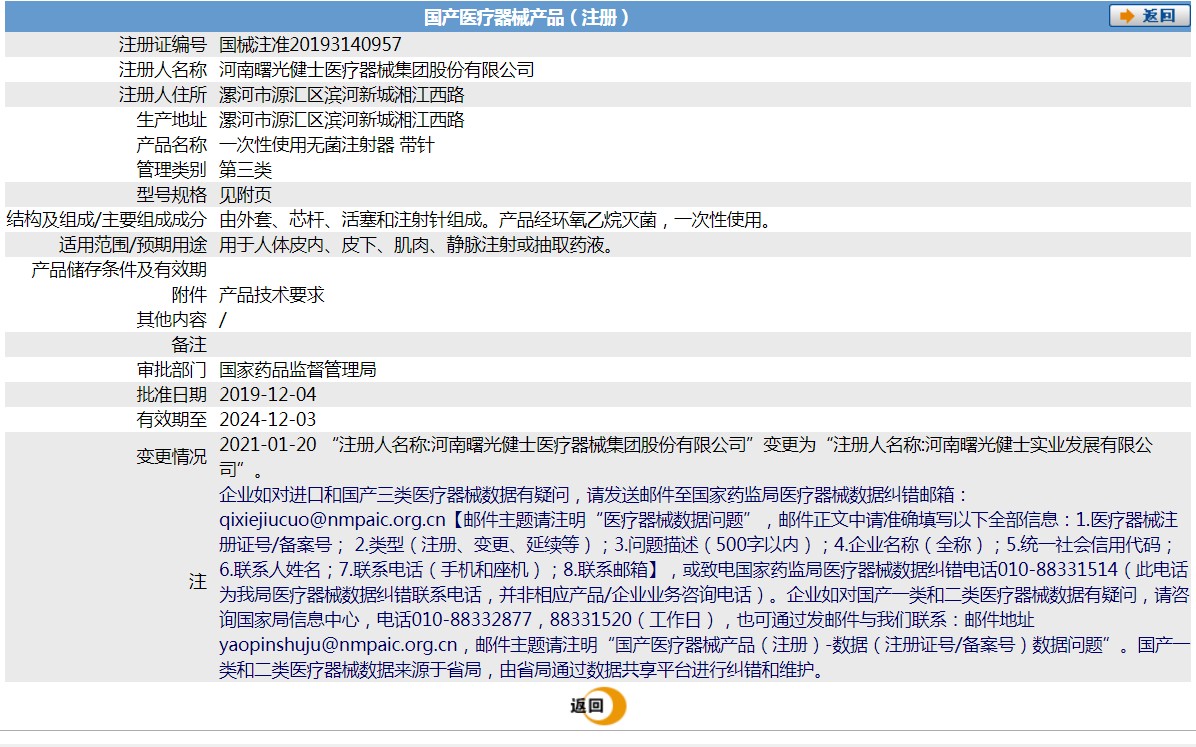
Task: Click 见附页 in the 型号规格 row
Action: tap(246, 195)
